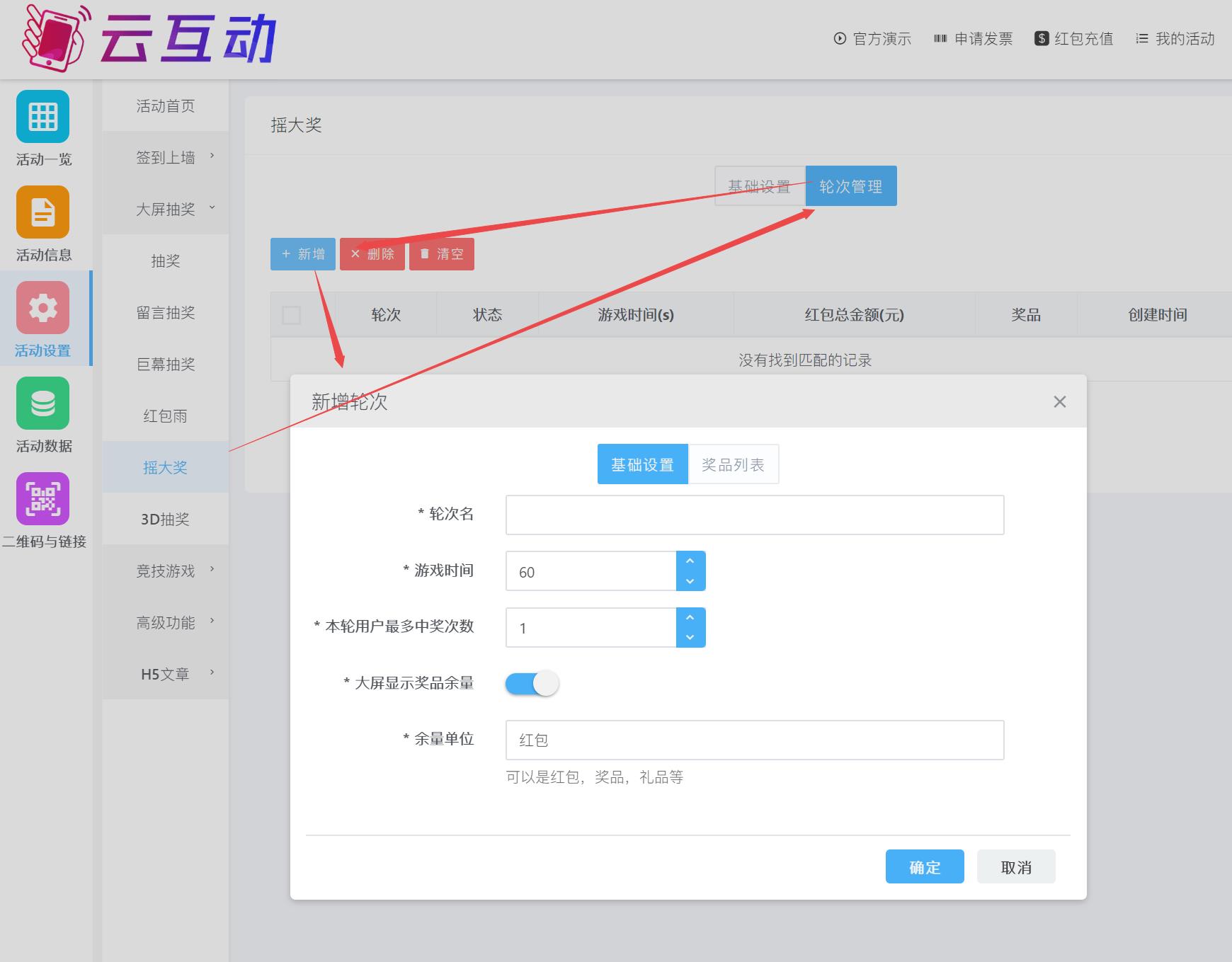Collapse the 大屏抽奖 submenu
The width and height of the screenshot is (1232, 962).
[166, 209]
